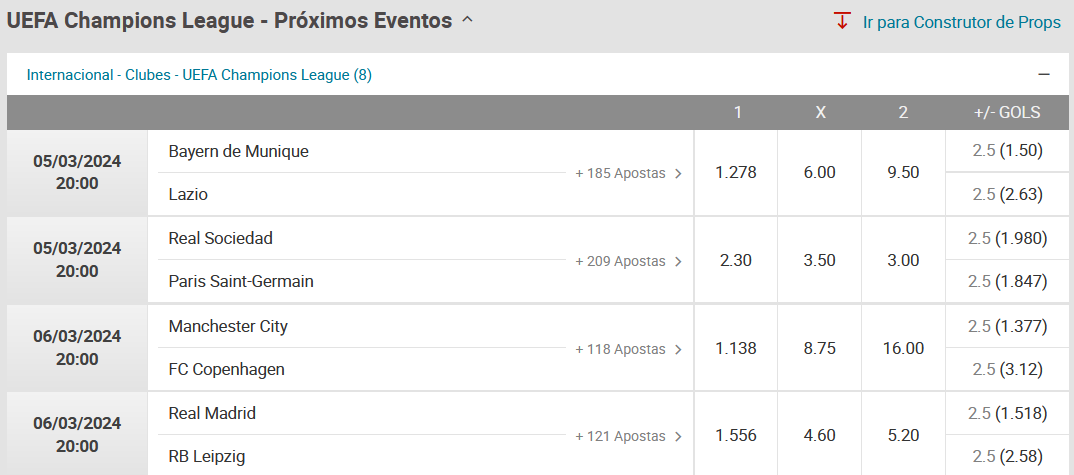
Task: Select Manchester City win odds 1.138
Action: pyautogui.click(x=736, y=348)
